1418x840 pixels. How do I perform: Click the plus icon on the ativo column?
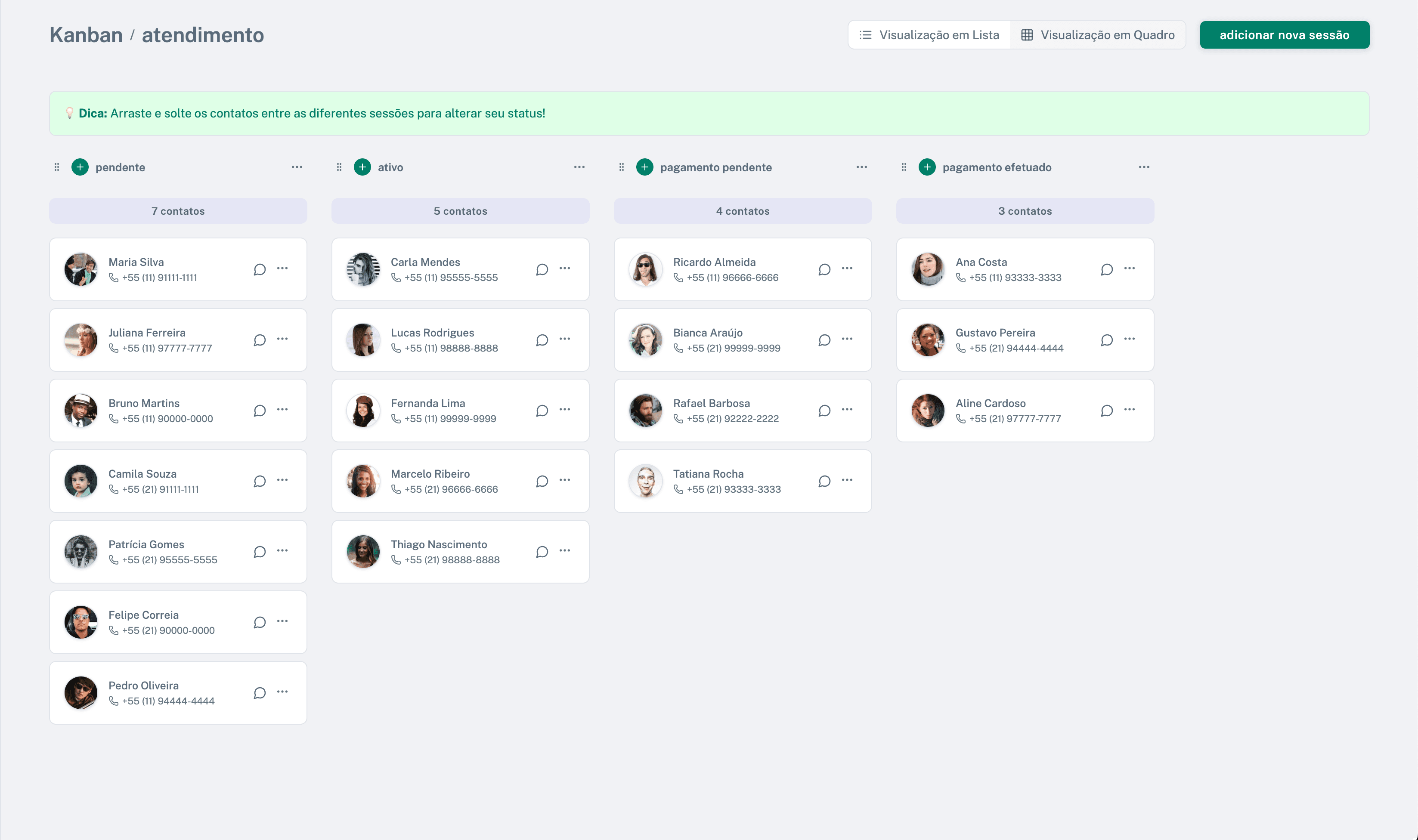pos(362,167)
